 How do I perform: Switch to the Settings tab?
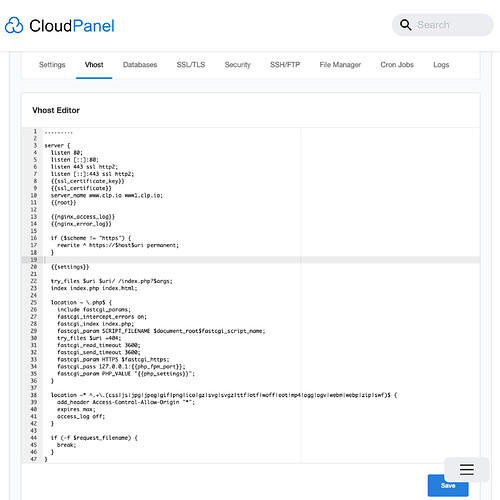coord(52,65)
